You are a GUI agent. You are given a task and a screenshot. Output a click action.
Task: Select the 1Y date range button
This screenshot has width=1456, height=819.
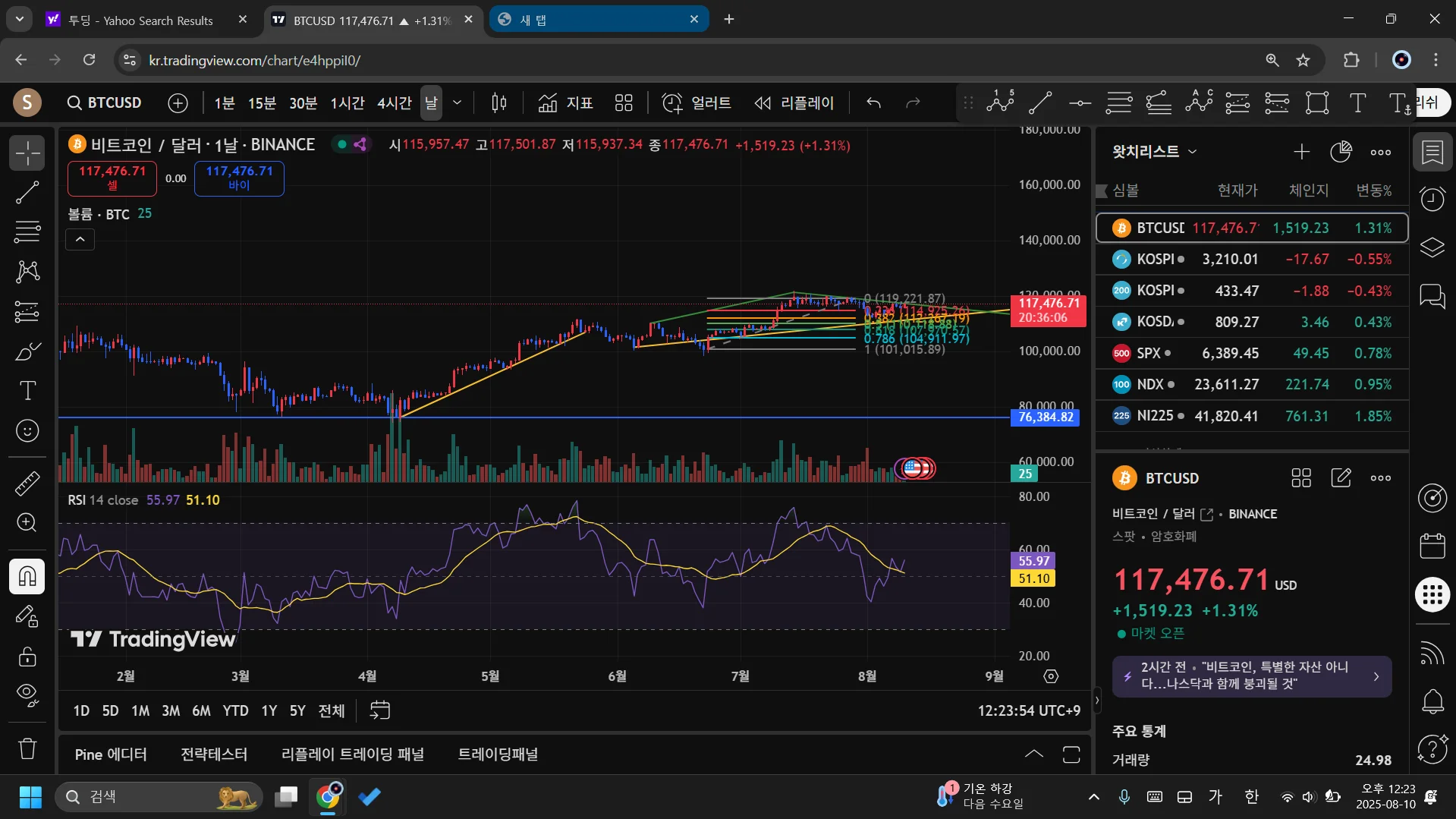tap(269, 710)
